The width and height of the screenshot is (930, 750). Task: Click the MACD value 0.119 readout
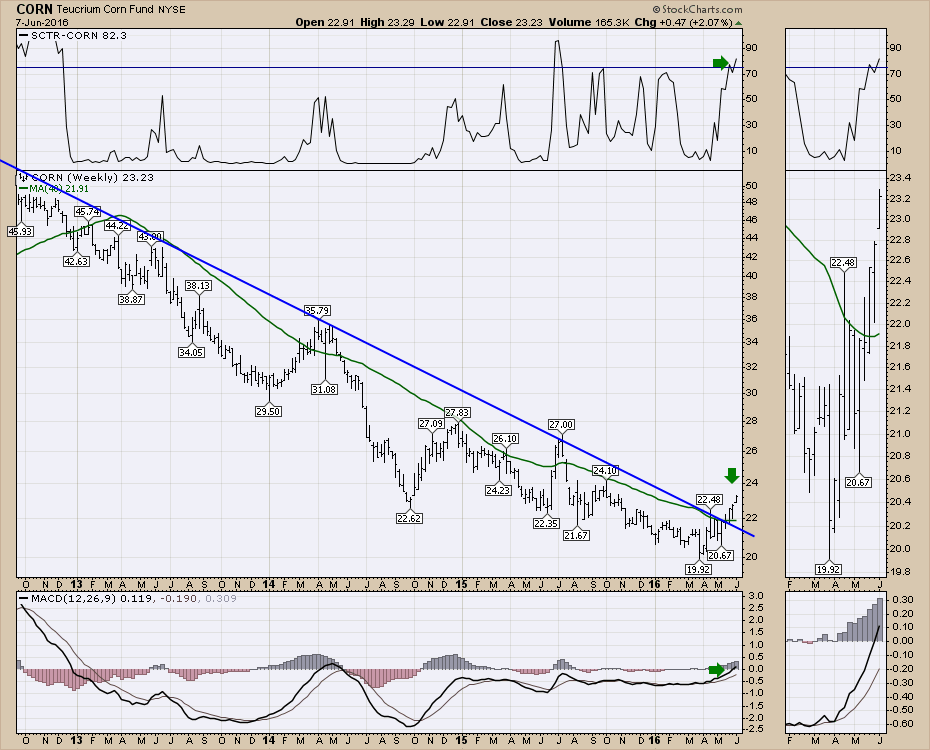click(x=135, y=599)
